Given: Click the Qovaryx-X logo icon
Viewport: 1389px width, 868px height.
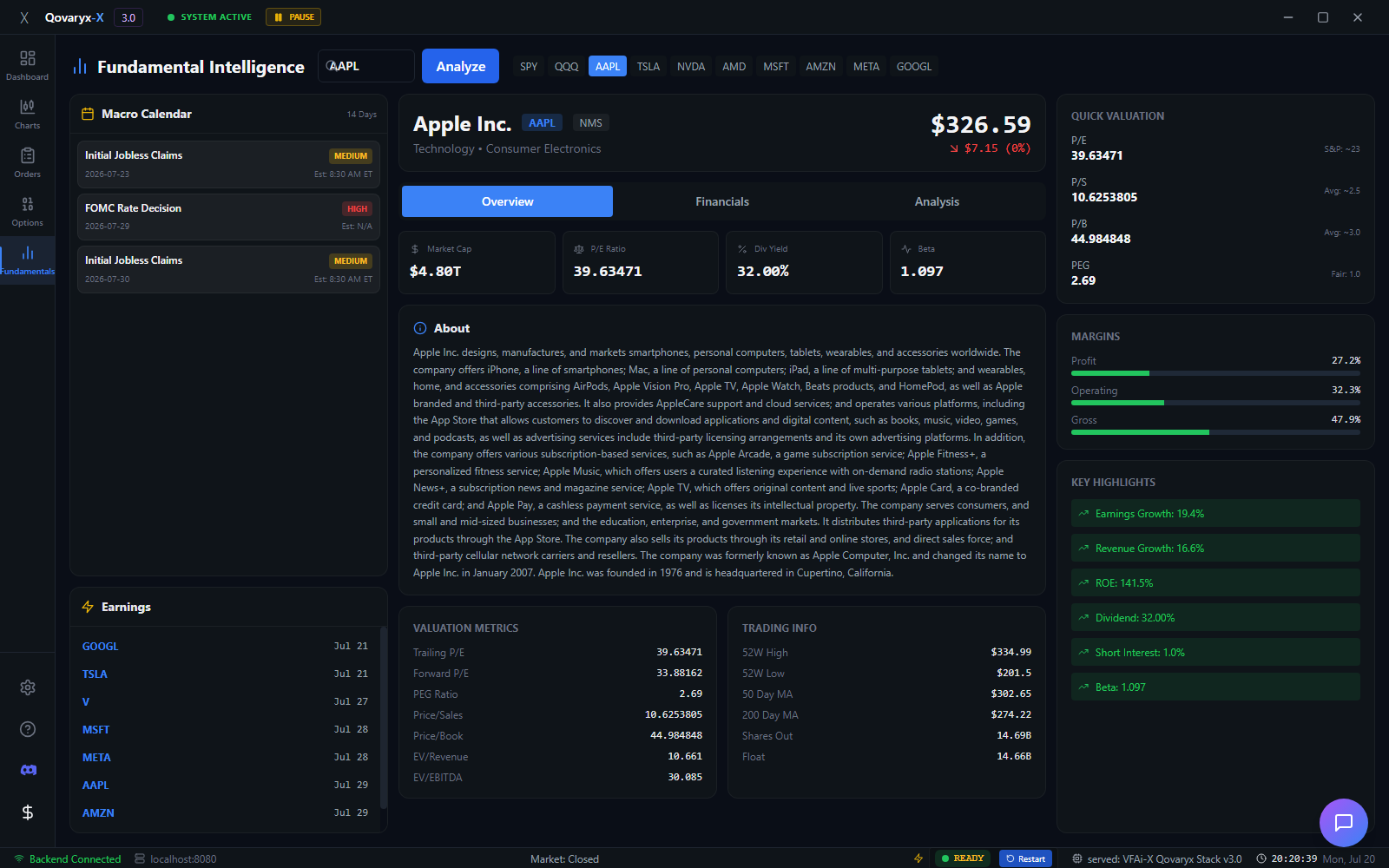Looking at the screenshot, I should tap(24, 17).
